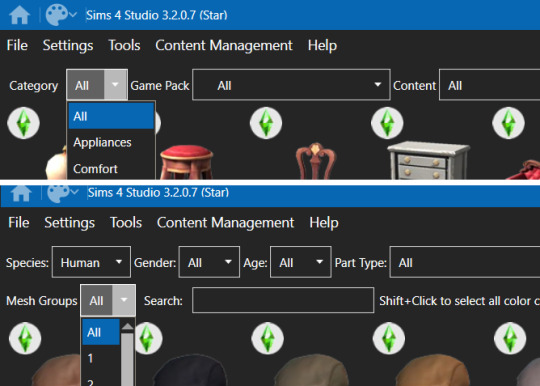Click the palette icon in the Category window
Image resolution: width=540 pixels, height=386 pixels.
(x=56, y=15)
